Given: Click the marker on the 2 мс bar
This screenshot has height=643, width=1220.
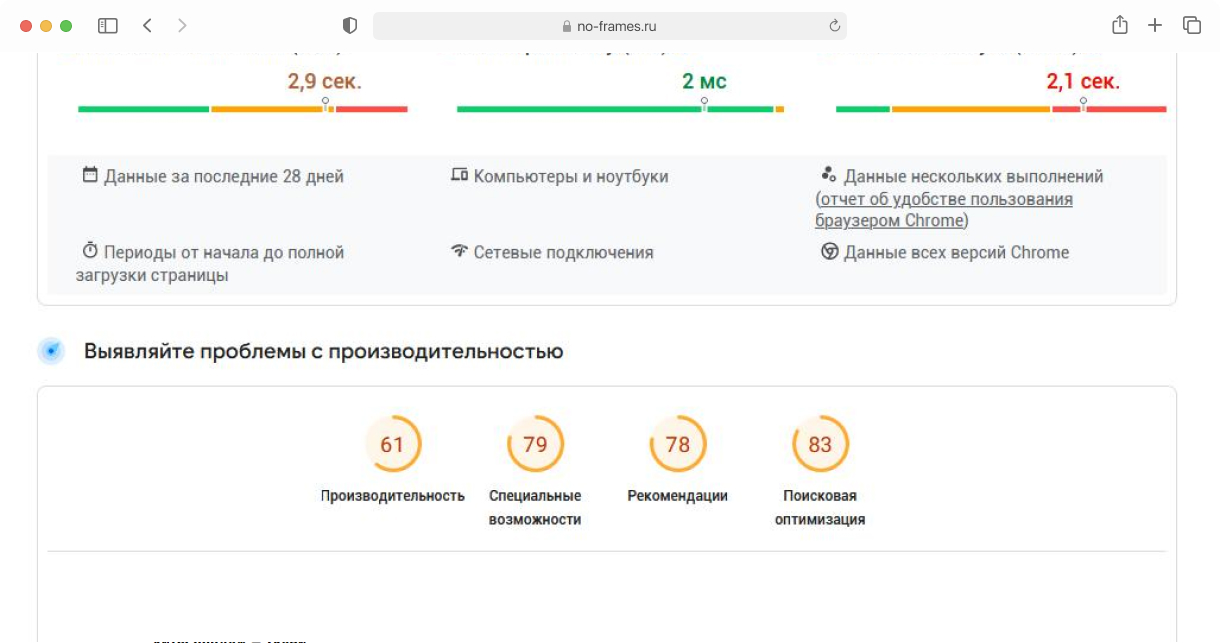Looking at the screenshot, I should tap(704, 103).
